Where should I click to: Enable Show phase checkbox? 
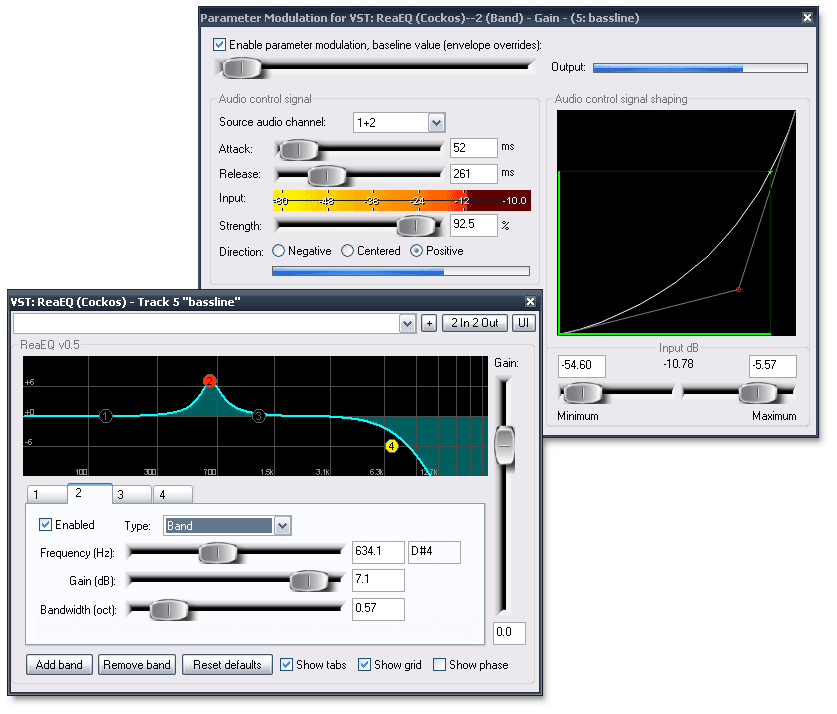coord(439,664)
